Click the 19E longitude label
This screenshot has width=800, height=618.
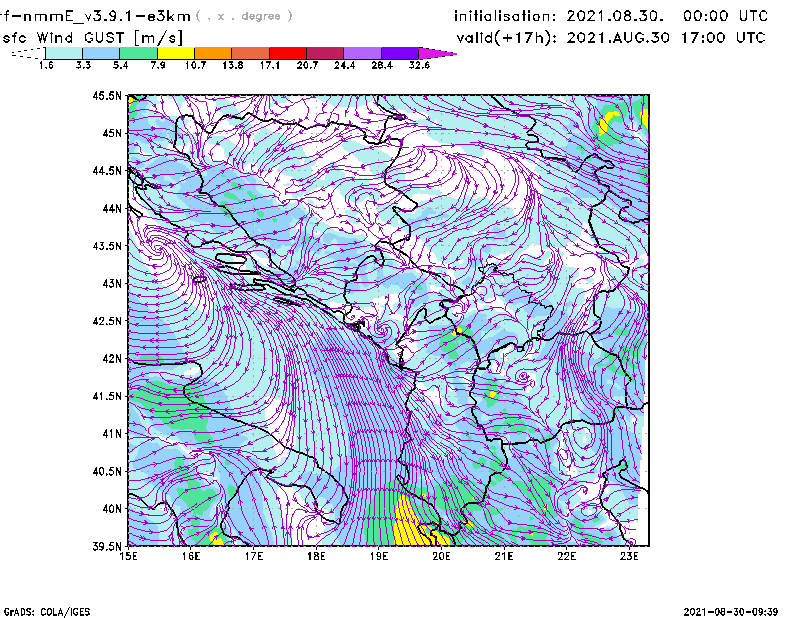(x=379, y=556)
